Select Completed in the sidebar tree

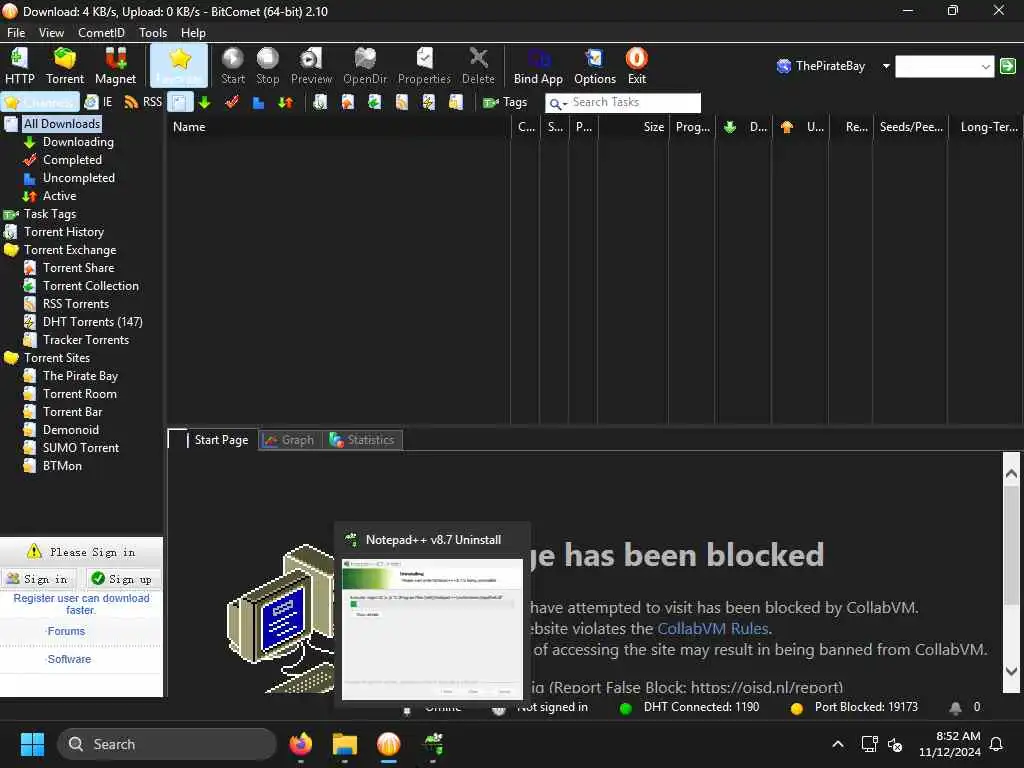click(x=72, y=160)
